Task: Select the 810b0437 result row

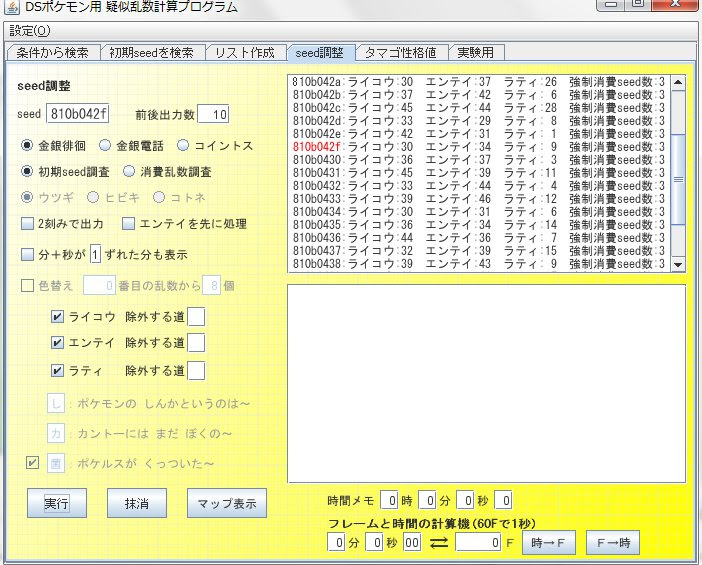Action: (x=479, y=251)
